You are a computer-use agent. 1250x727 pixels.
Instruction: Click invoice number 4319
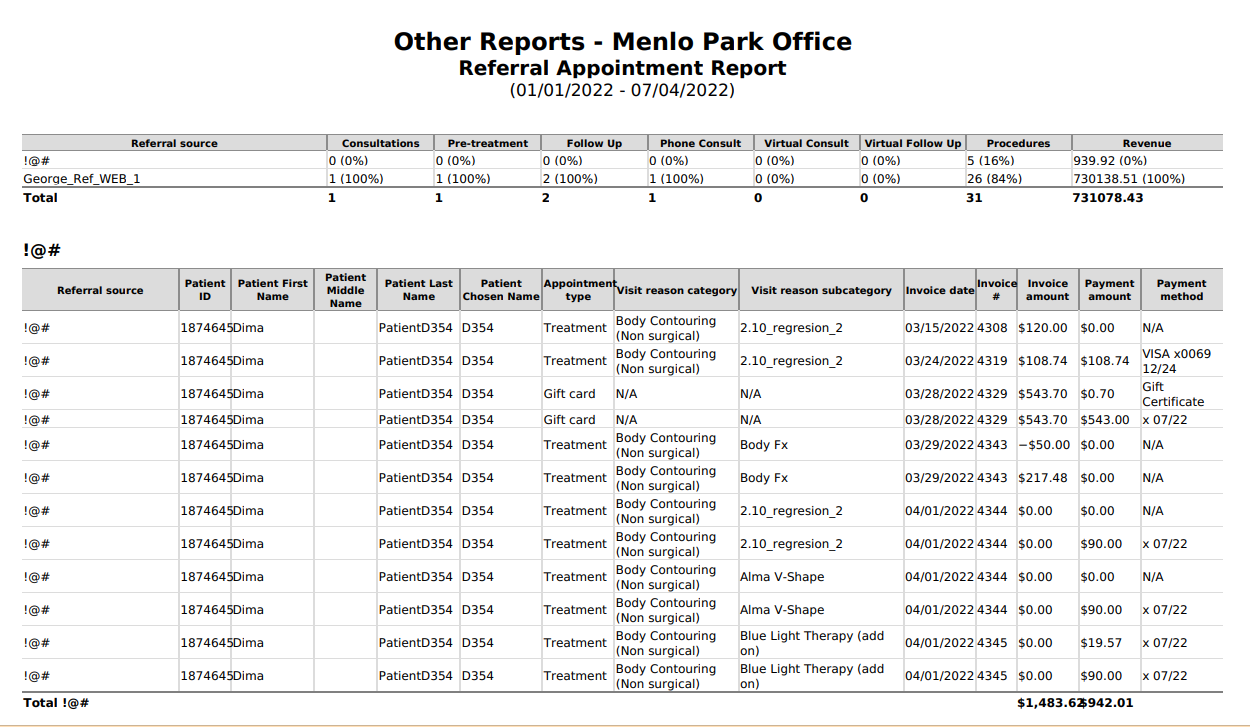point(992,361)
